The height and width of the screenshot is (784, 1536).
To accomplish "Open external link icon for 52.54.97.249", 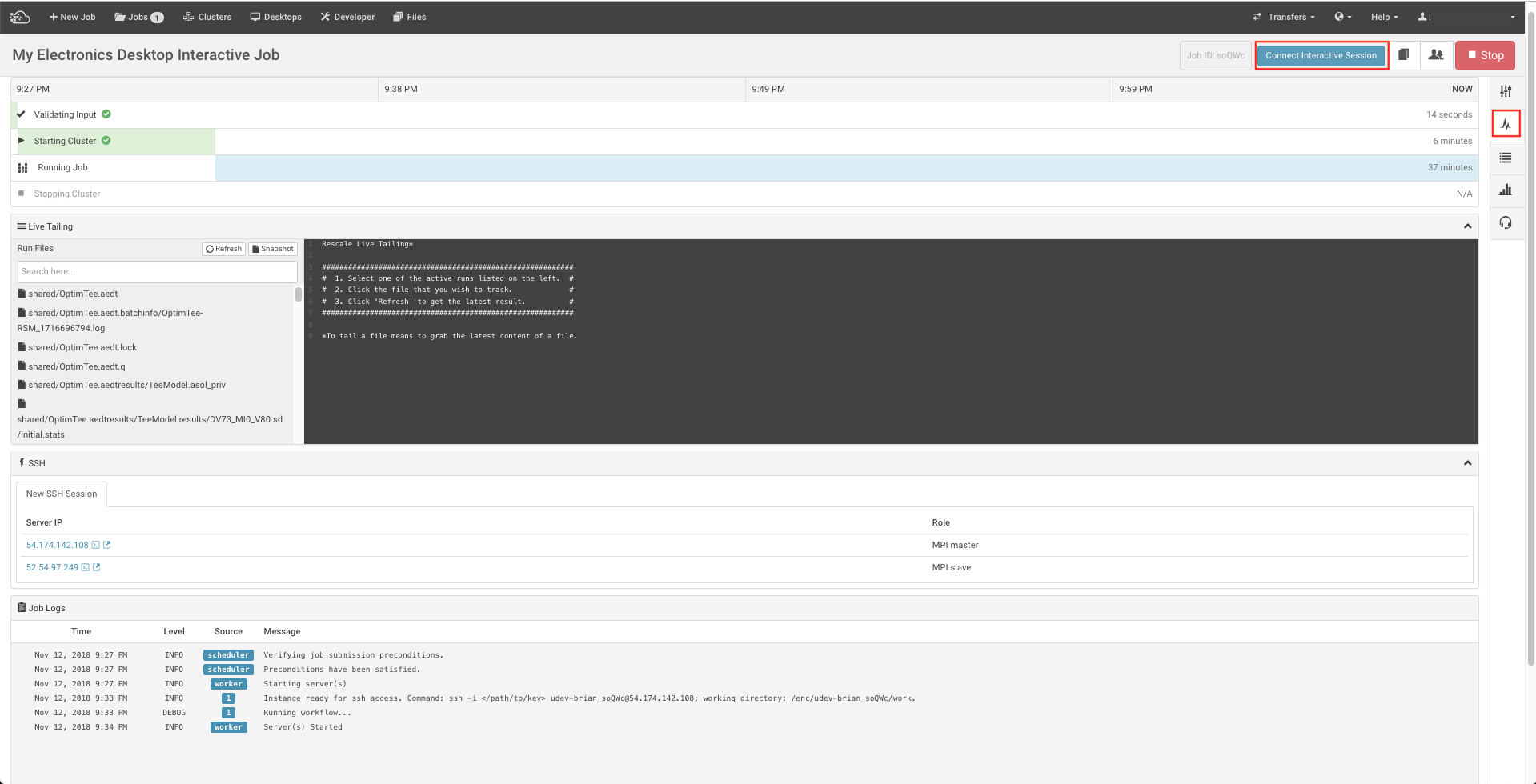I will coord(97,567).
